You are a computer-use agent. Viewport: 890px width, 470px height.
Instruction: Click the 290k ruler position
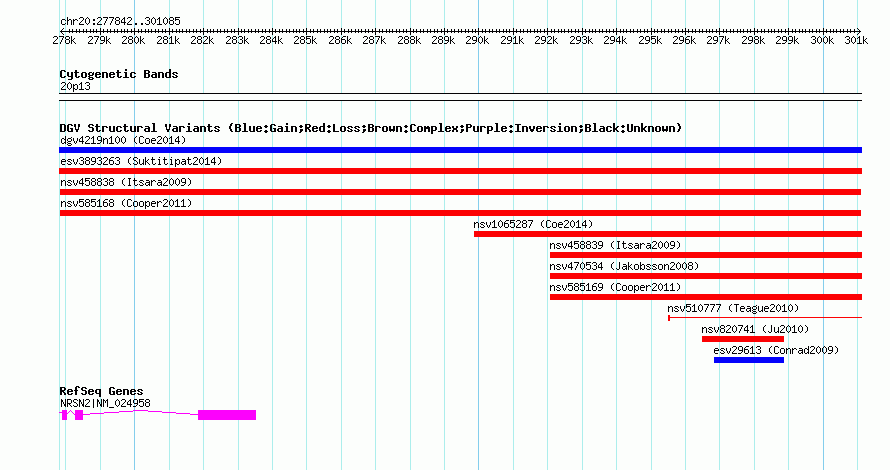pos(477,40)
